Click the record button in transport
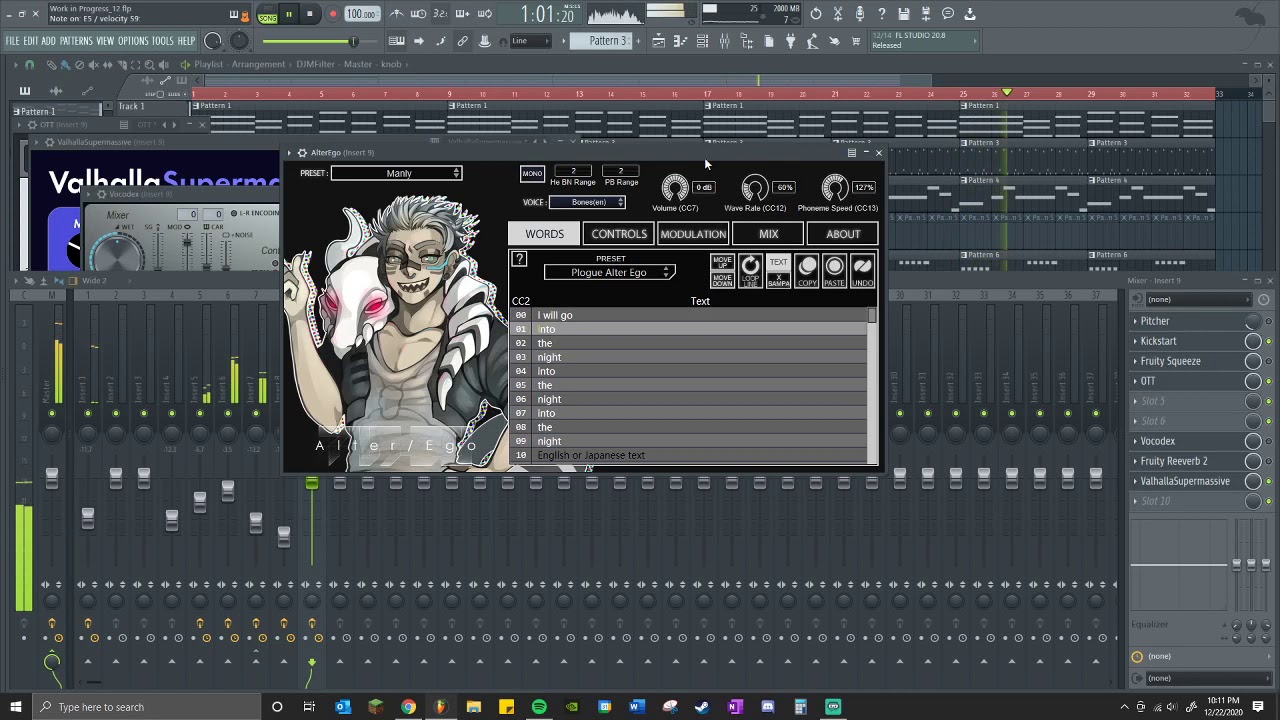Image resolution: width=1280 pixels, height=720 pixels. 333,14
